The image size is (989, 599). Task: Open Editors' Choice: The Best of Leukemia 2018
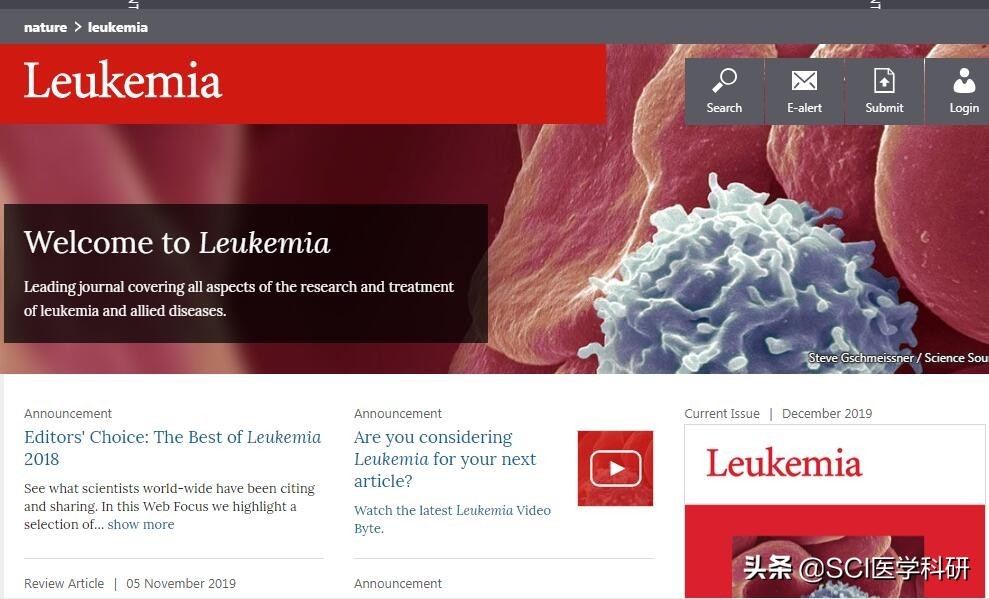click(172, 448)
